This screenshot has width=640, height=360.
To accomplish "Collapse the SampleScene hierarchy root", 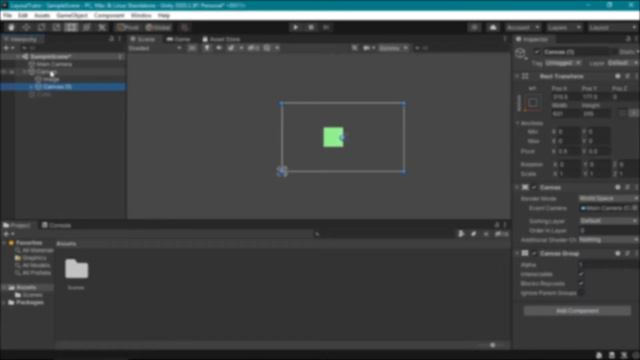I will [x=18, y=57].
